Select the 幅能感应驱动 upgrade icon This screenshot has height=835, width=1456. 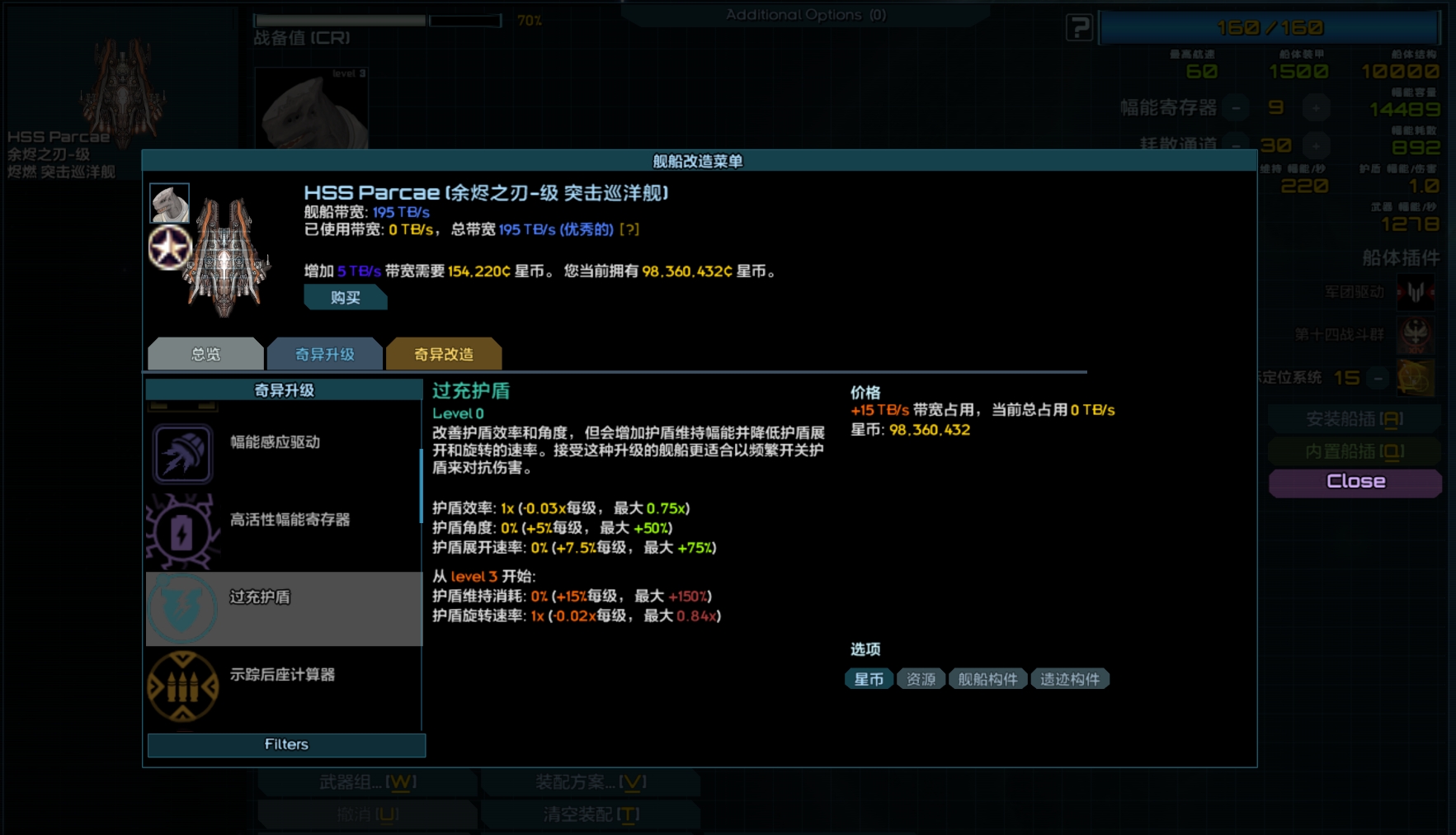(x=182, y=453)
